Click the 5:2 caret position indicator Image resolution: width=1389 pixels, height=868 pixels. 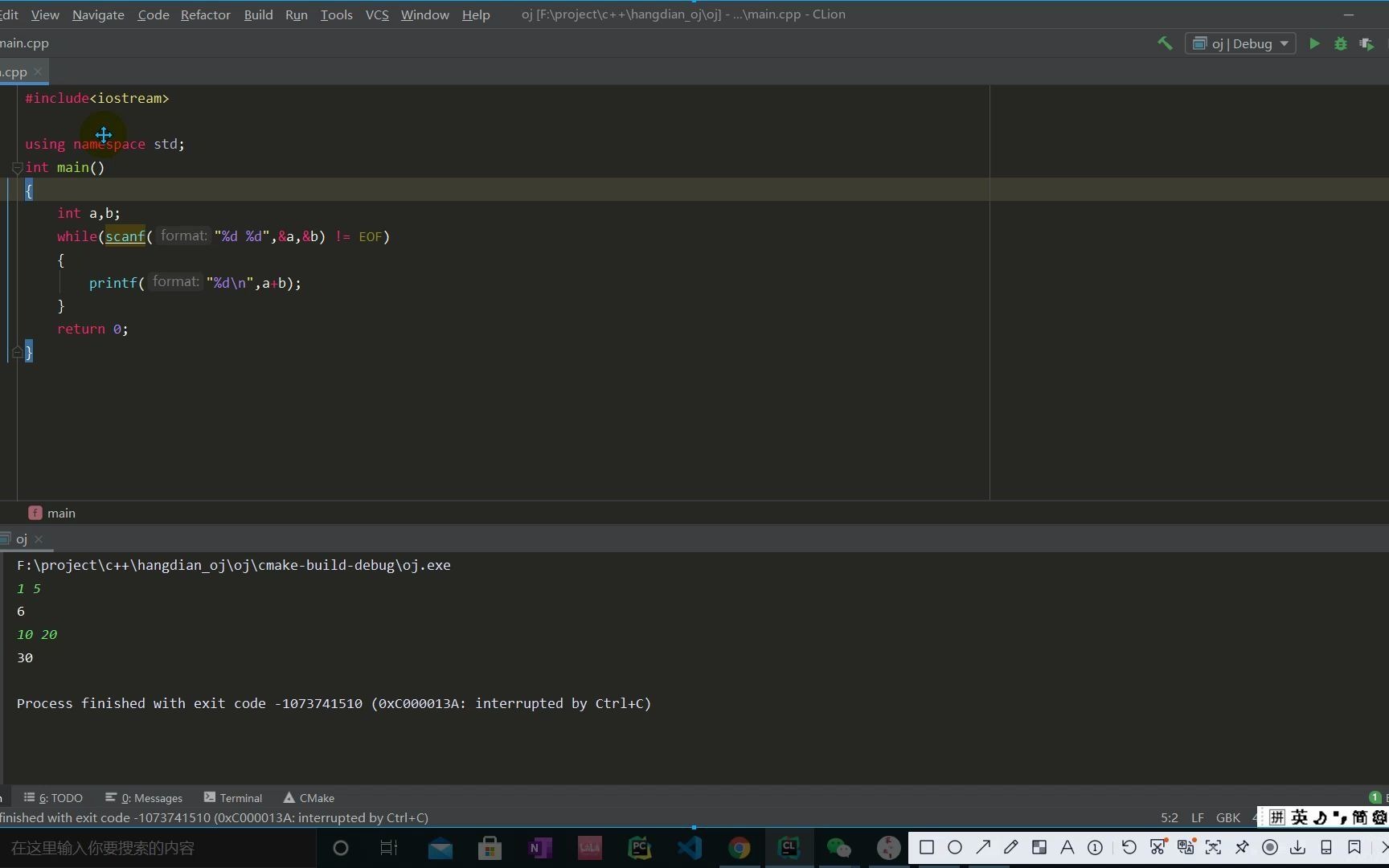[x=1169, y=817]
